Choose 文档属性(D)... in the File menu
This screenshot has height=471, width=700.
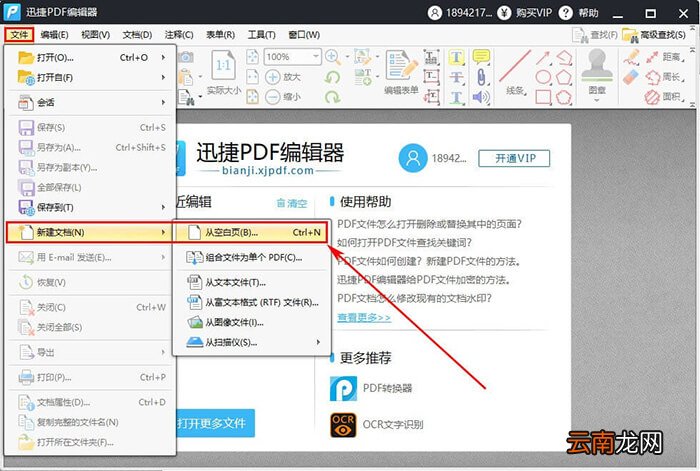[x=91, y=402]
